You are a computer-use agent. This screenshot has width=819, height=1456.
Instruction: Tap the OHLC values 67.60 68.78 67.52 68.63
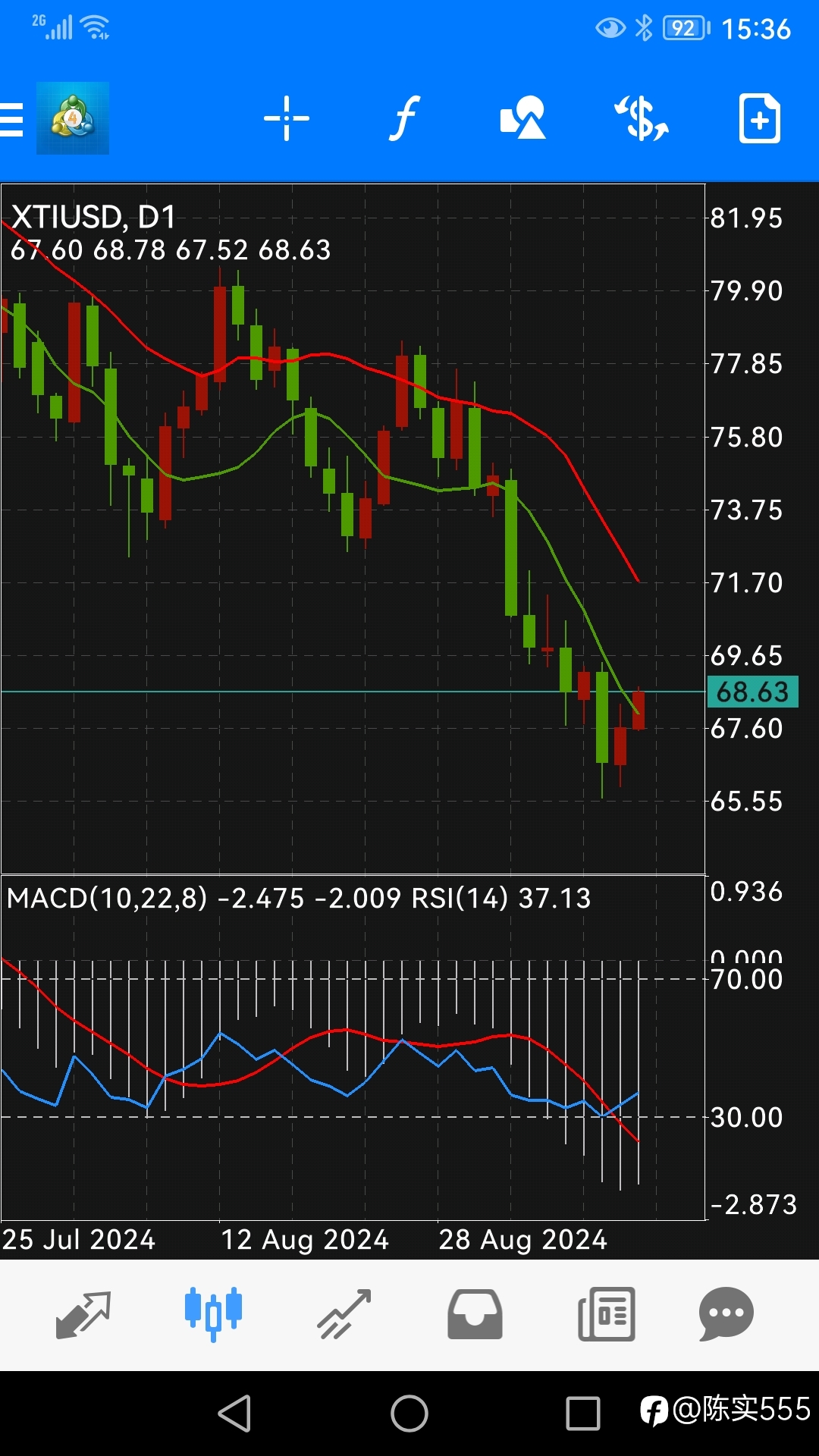click(171, 249)
